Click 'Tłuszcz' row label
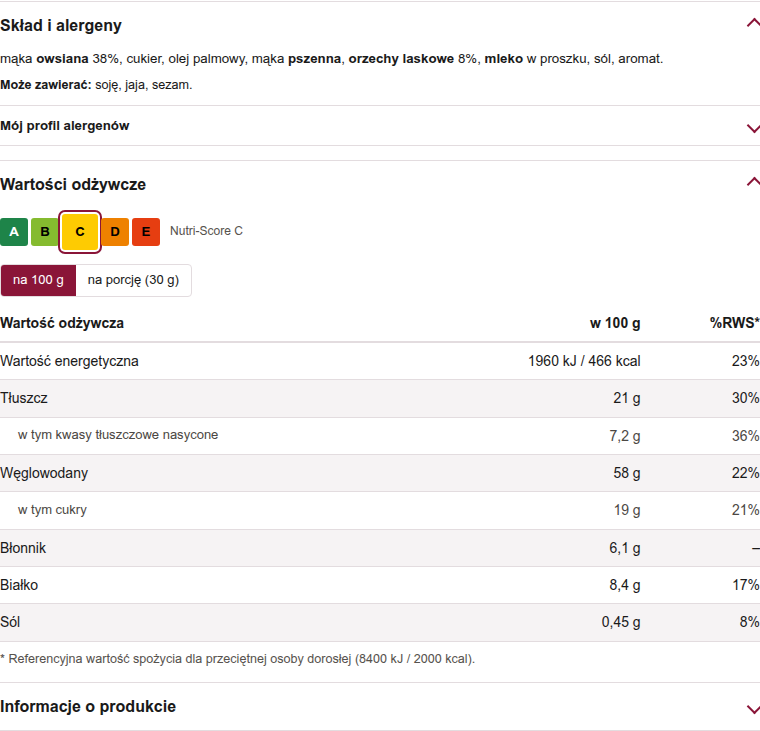 pos(24,398)
